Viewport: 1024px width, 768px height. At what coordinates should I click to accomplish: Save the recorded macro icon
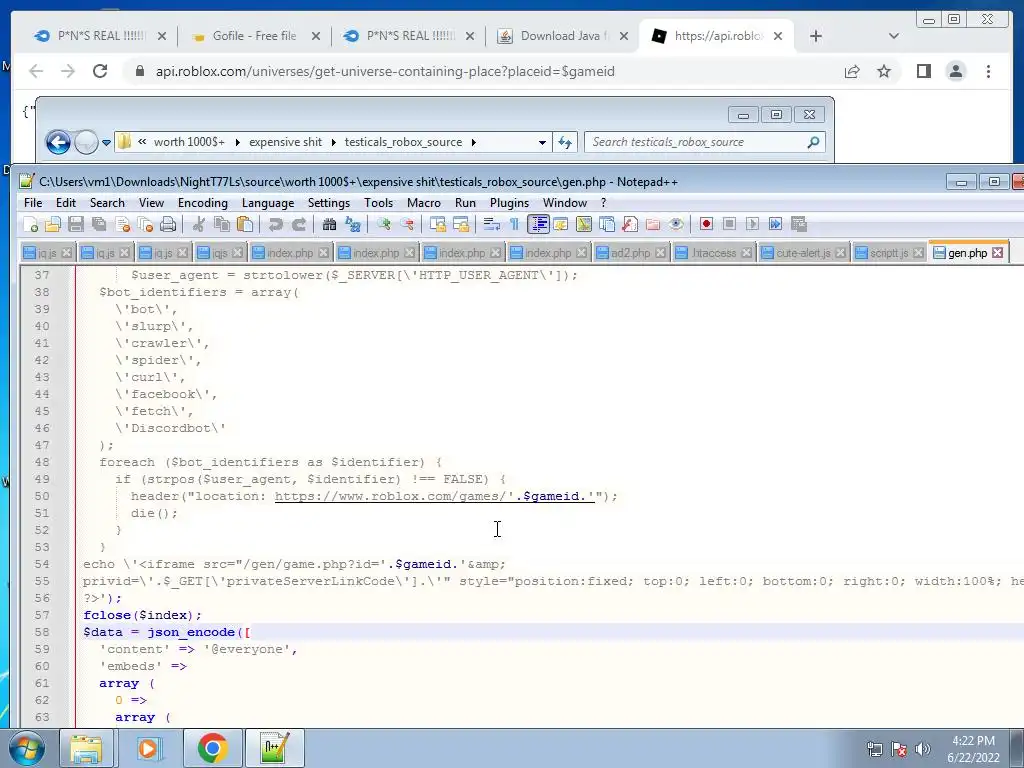pyautogui.click(x=799, y=225)
